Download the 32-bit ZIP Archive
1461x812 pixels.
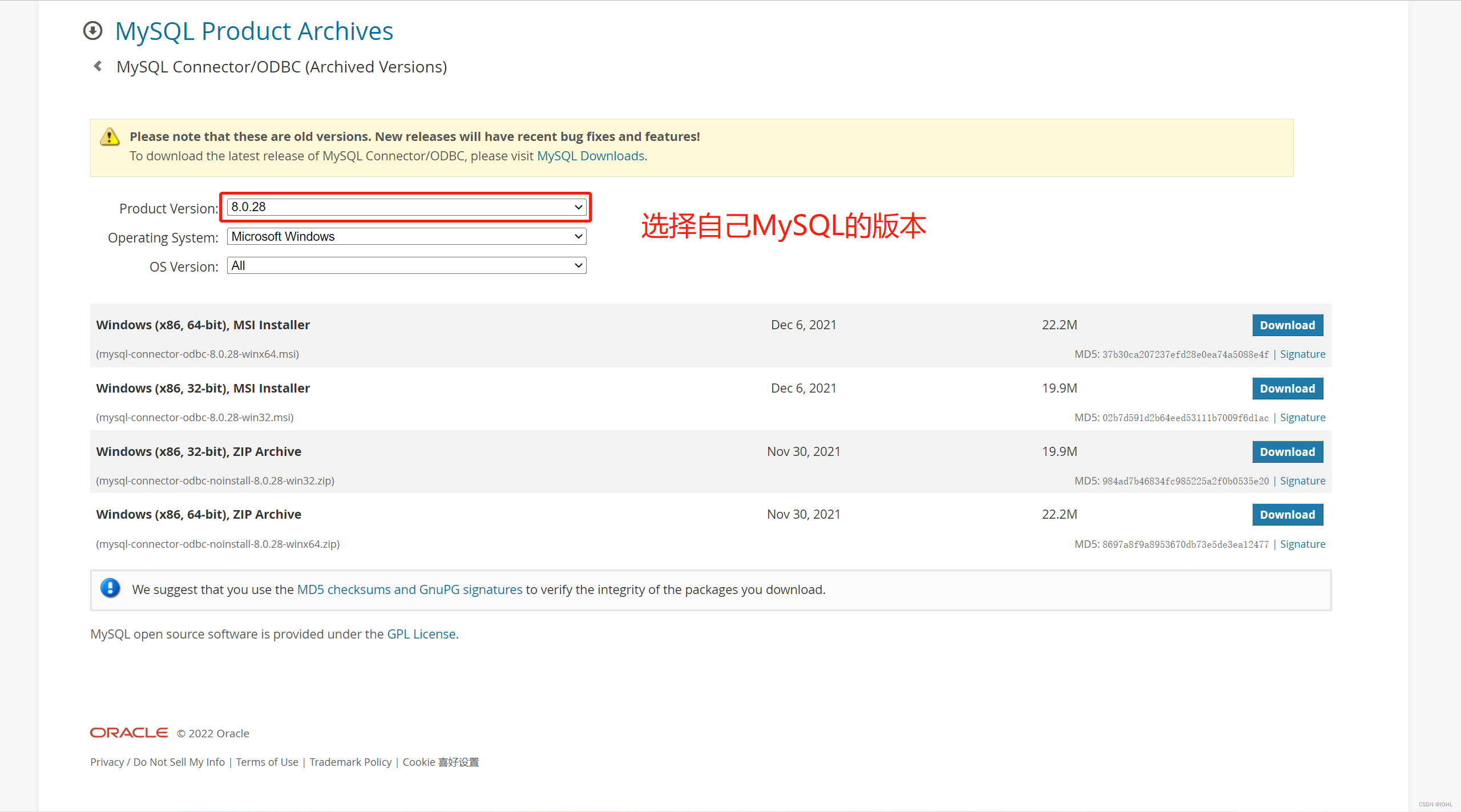(x=1288, y=452)
